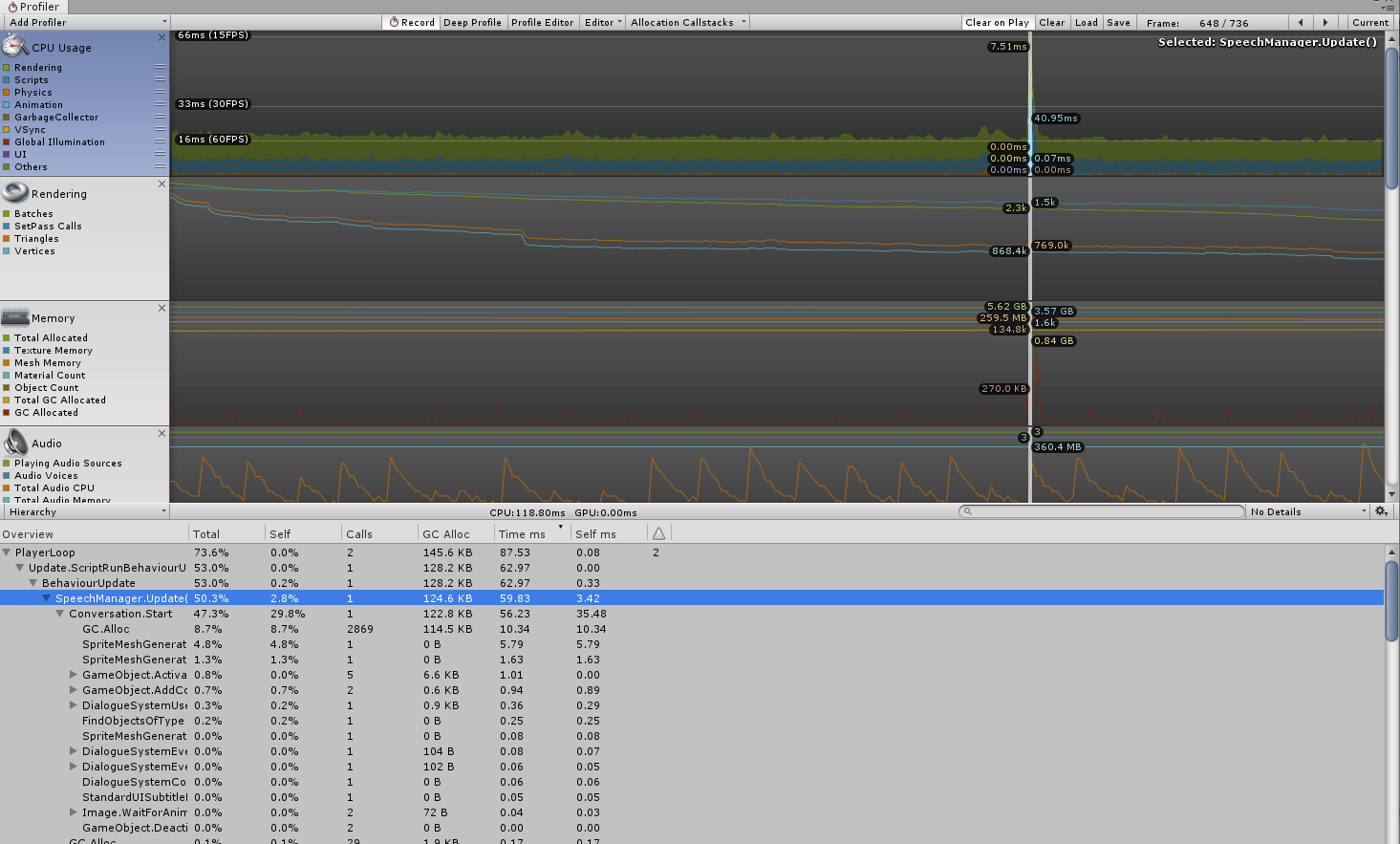Click the reorder handle next to Animation
The width and height of the screenshot is (1400, 844).
[x=160, y=104]
